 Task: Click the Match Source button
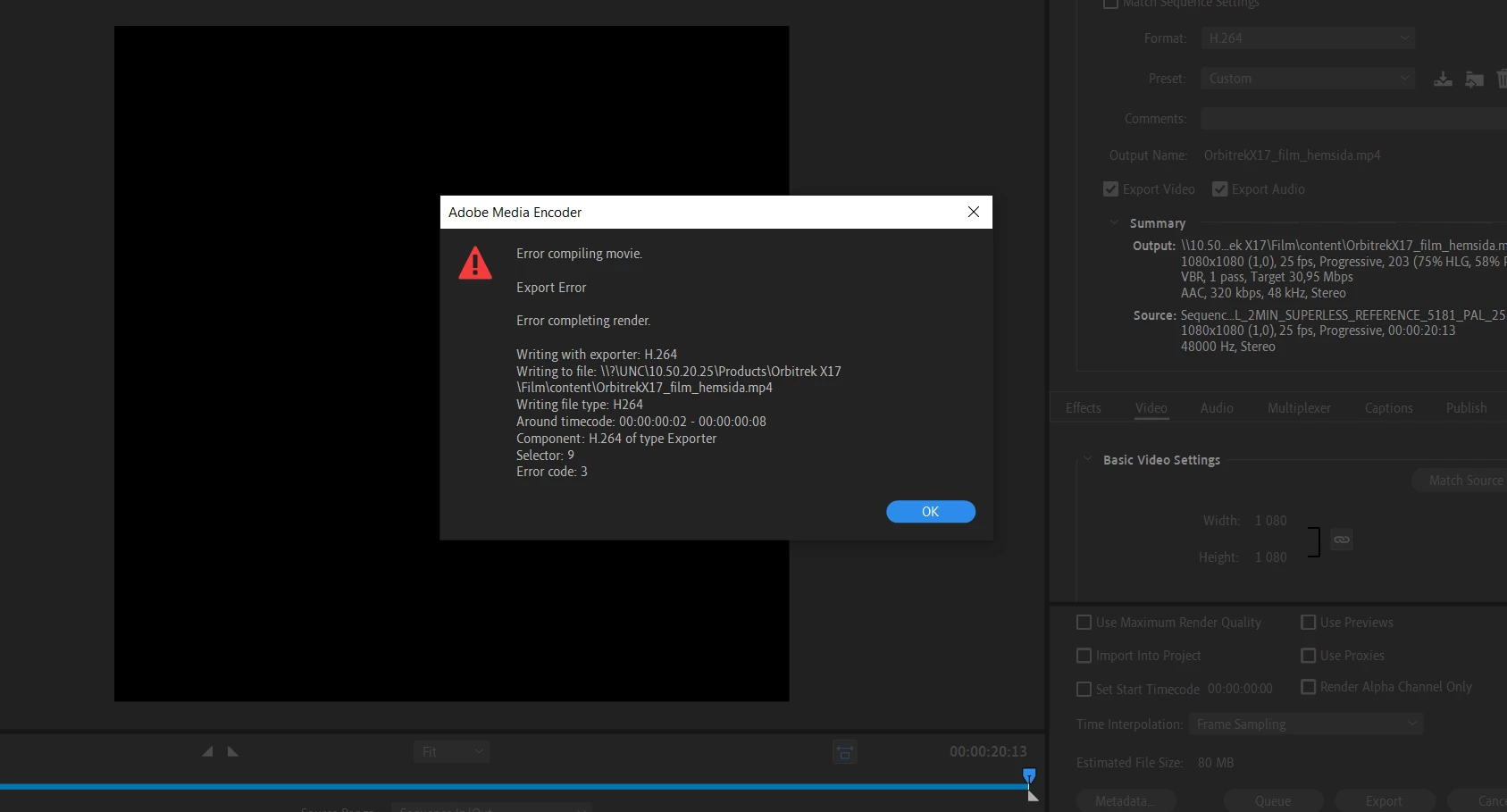pos(1461,481)
